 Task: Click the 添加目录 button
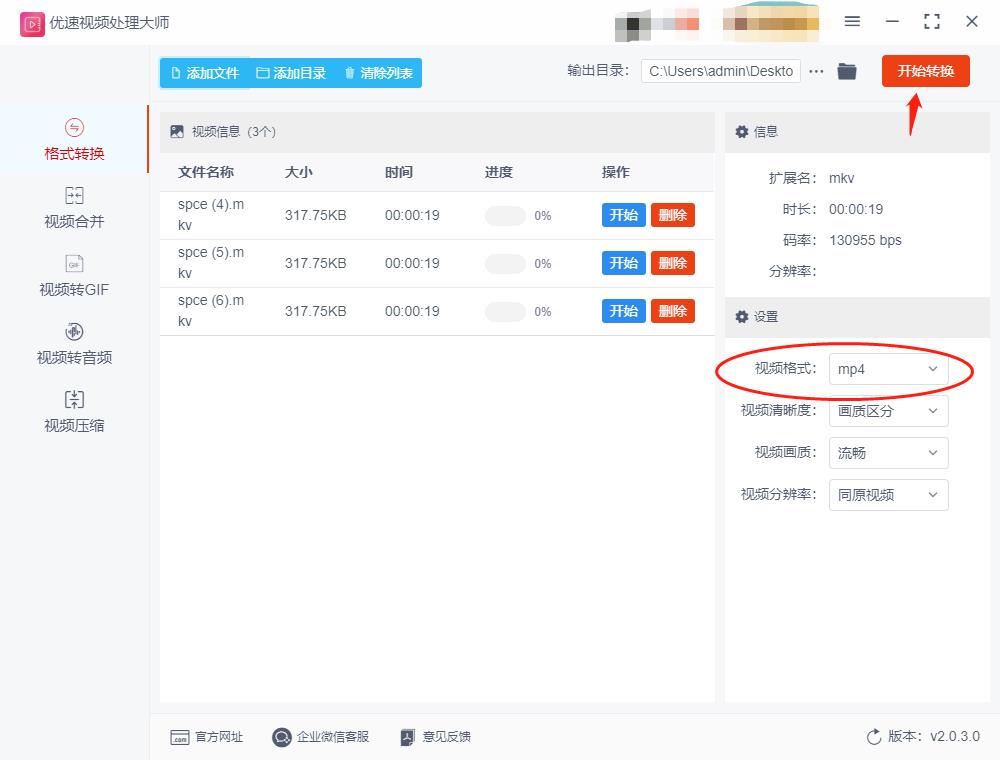coord(291,73)
